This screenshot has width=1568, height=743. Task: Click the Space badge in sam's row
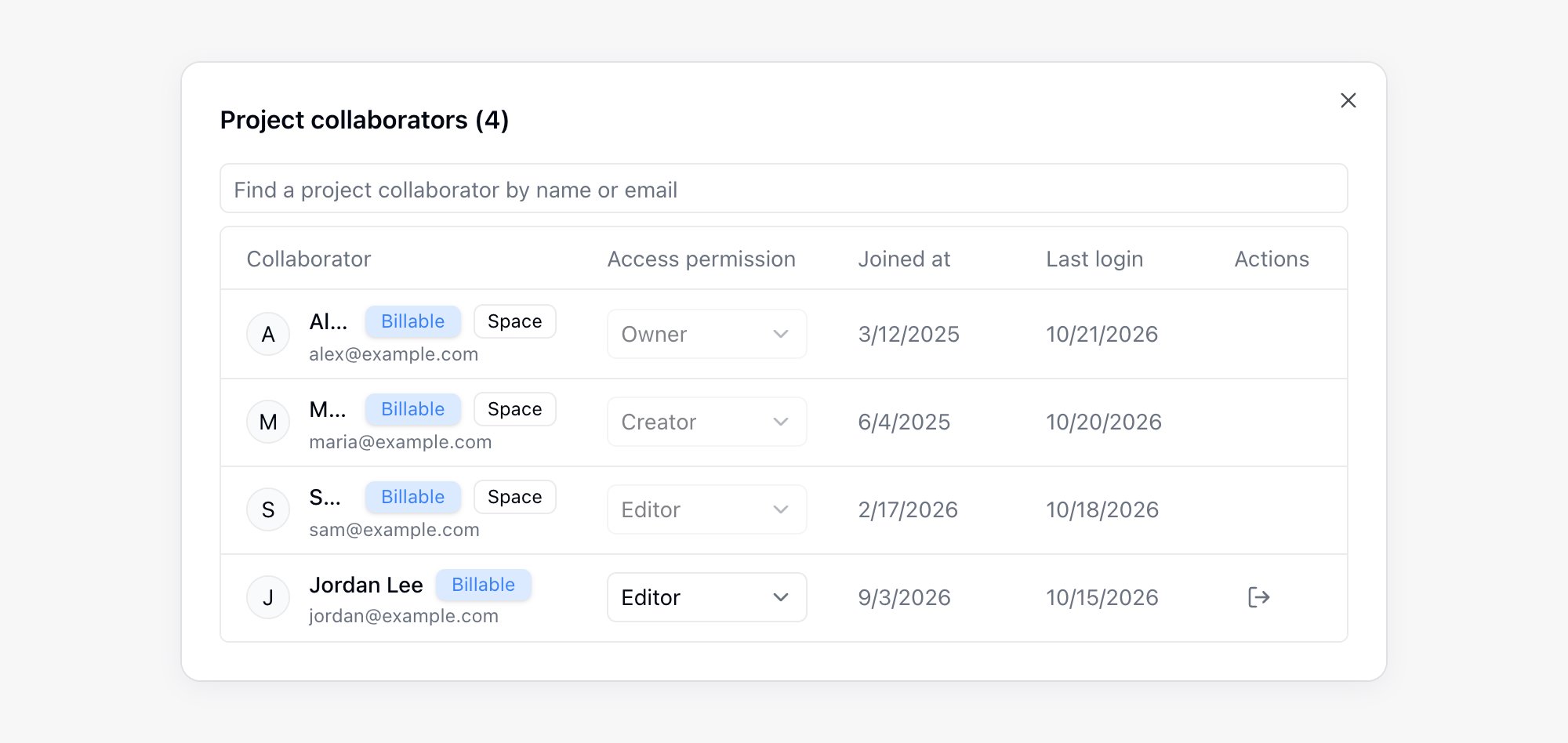pos(514,497)
